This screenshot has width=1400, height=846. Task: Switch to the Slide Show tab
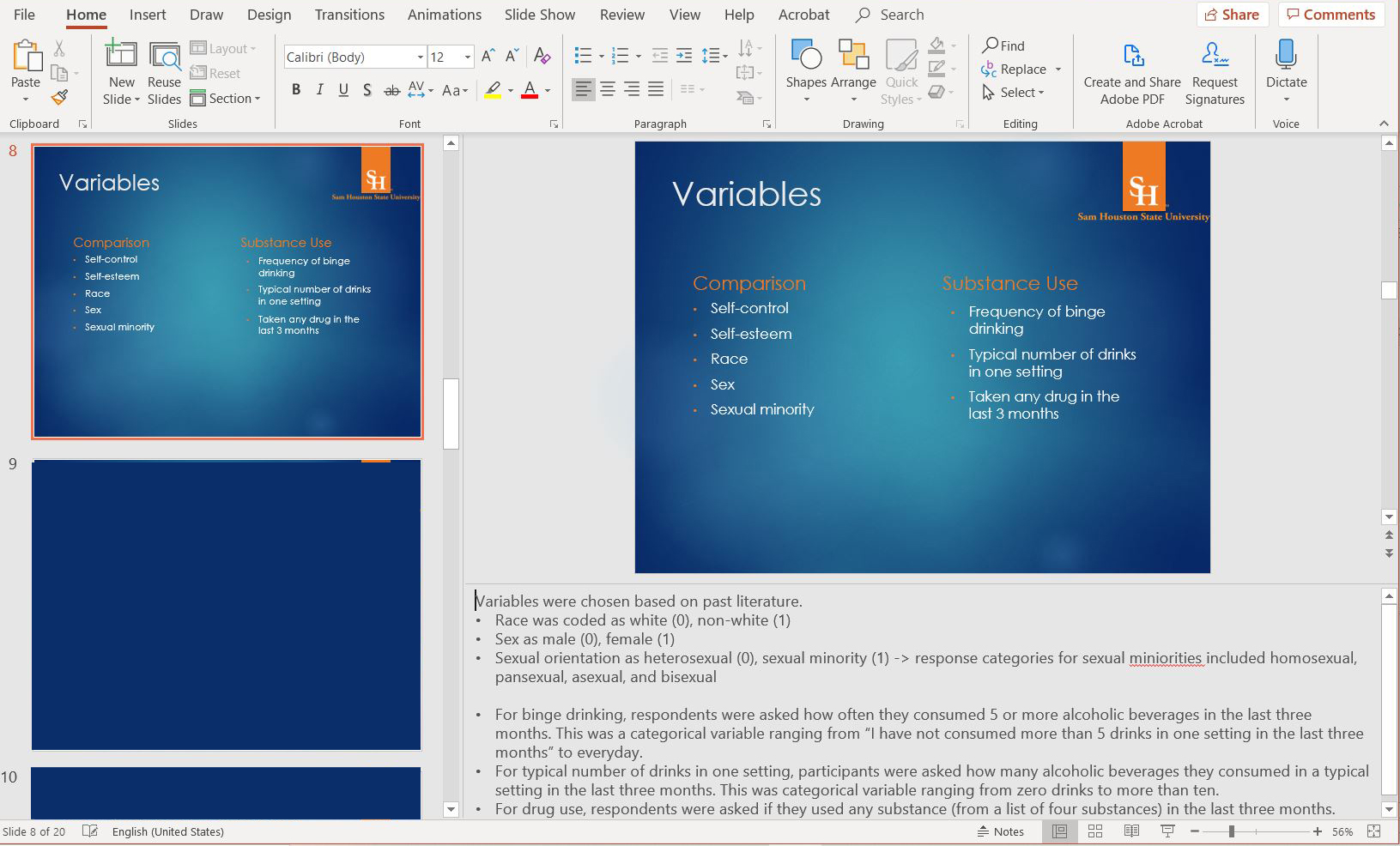539,15
